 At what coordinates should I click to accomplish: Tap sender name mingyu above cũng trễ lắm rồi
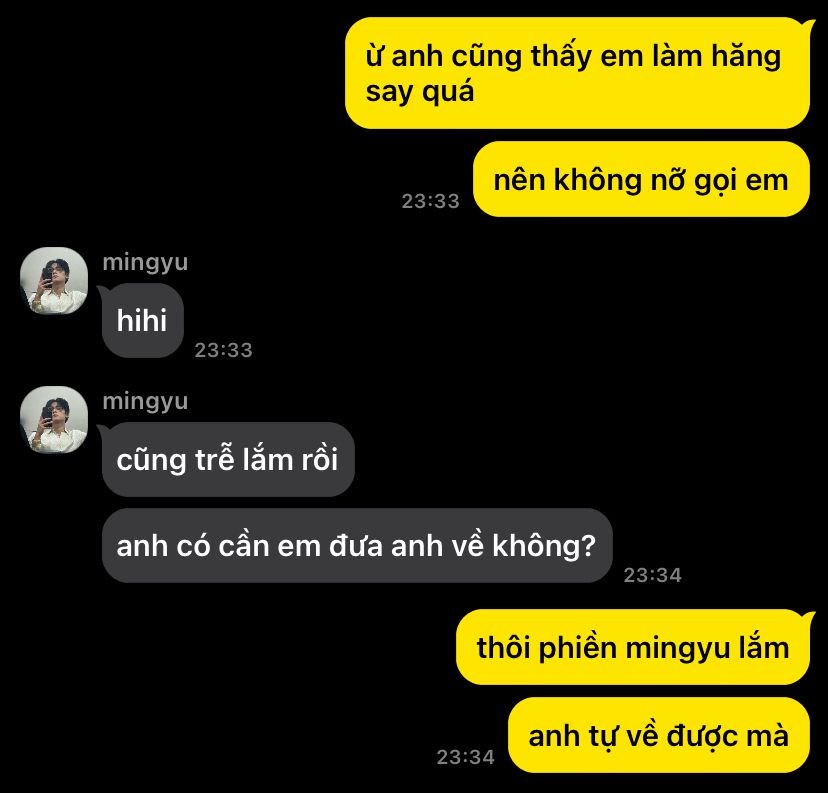click(145, 402)
